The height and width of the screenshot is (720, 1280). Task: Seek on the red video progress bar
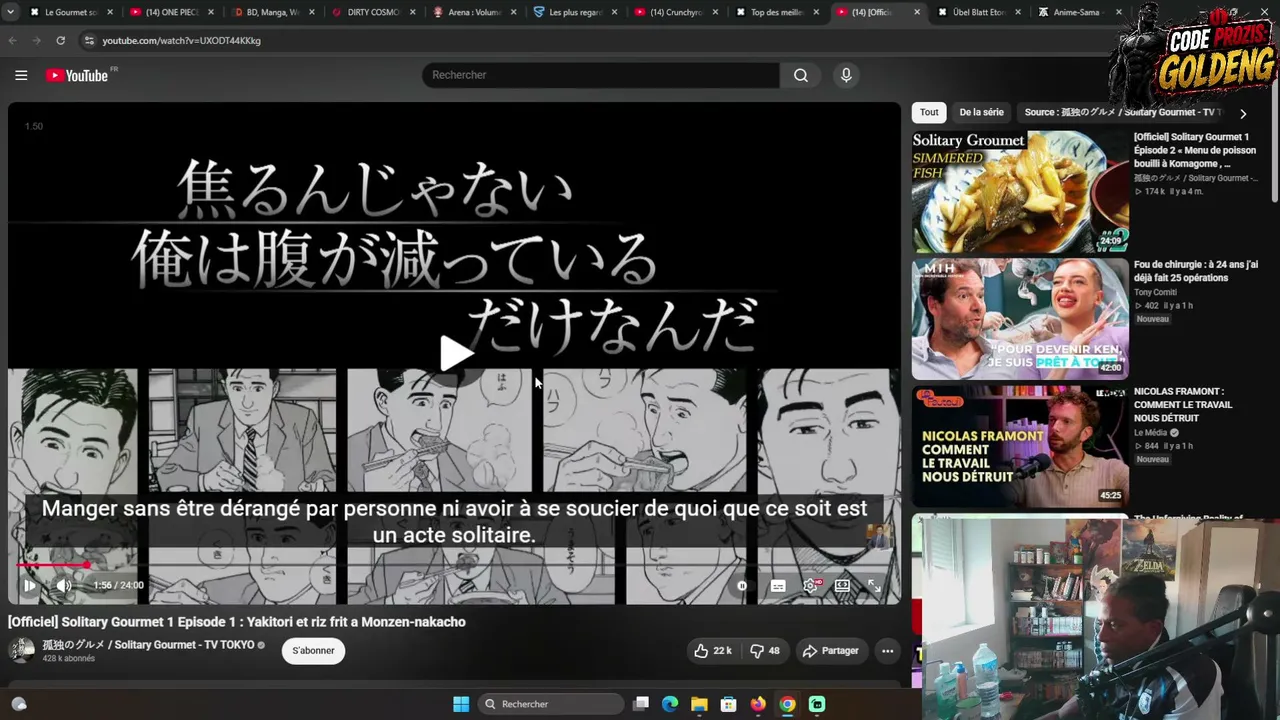pos(454,566)
